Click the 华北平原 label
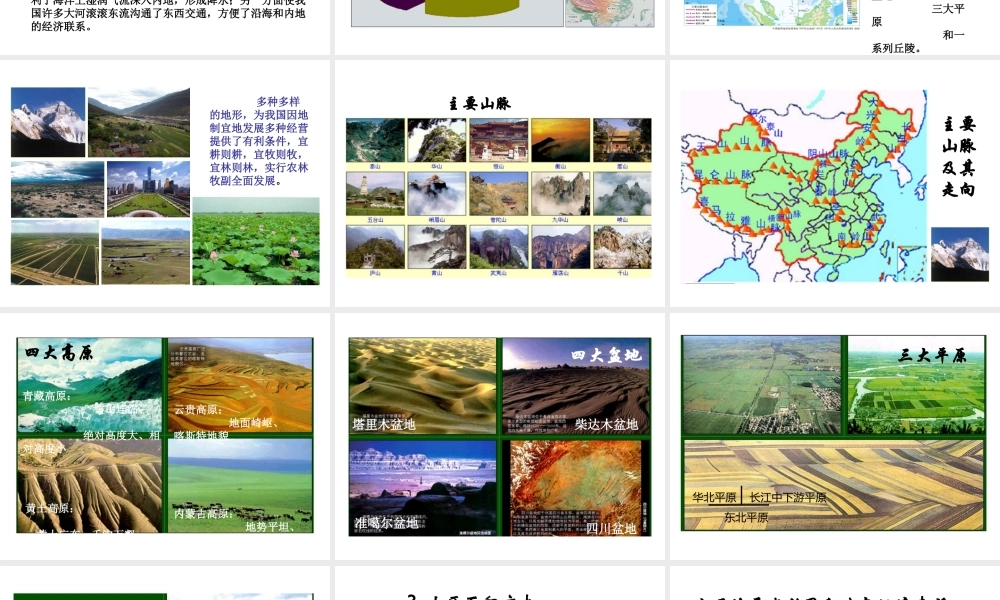 pyautogui.click(x=714, y=497)
